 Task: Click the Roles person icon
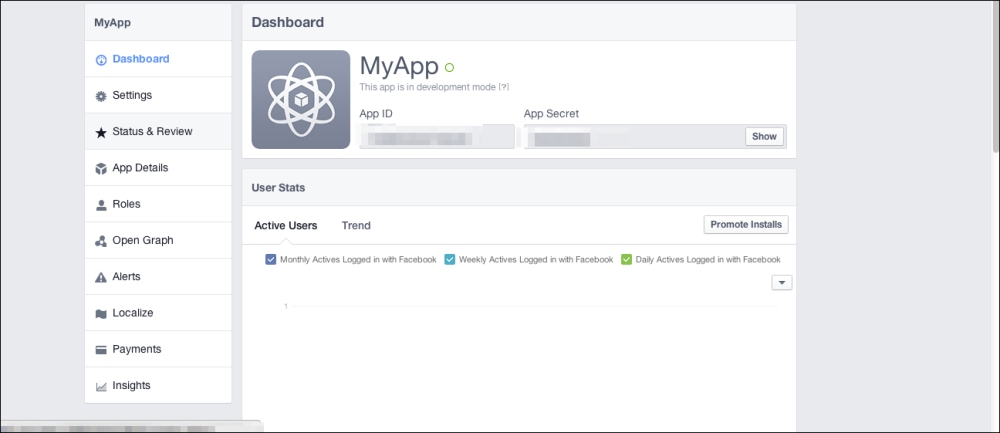101,205
